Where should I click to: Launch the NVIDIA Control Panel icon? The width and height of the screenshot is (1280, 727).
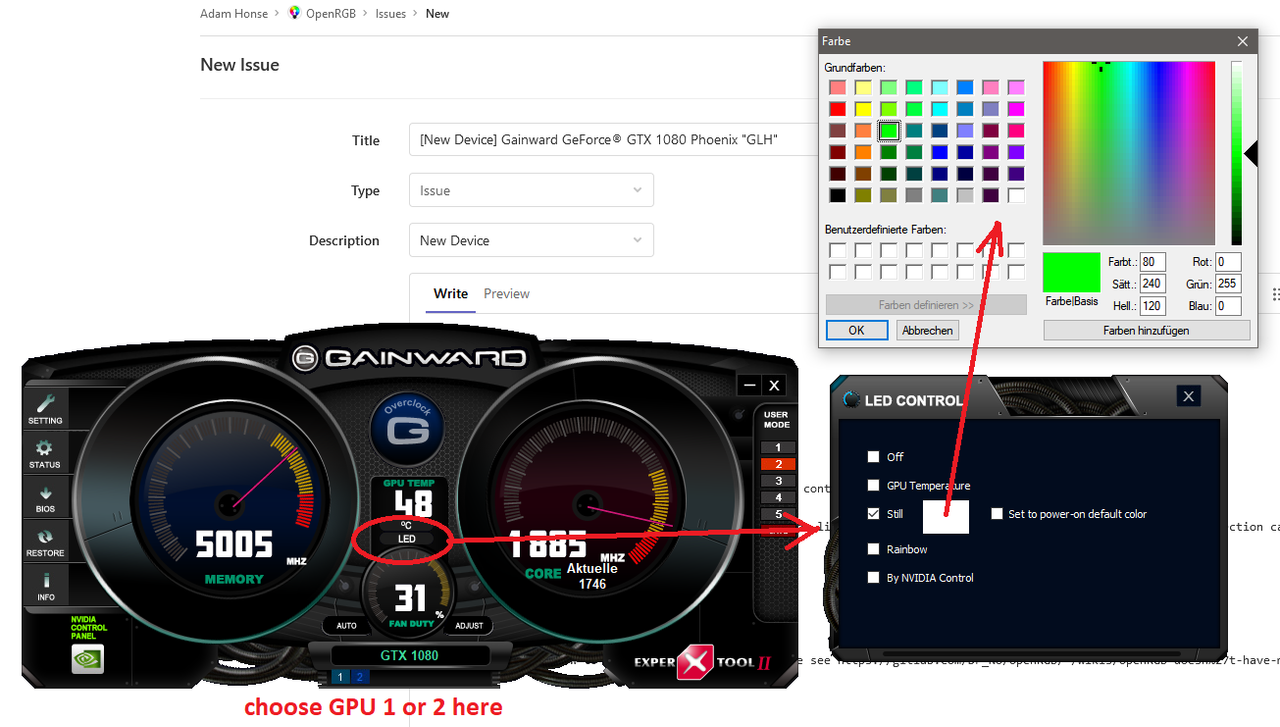[86, 658]
